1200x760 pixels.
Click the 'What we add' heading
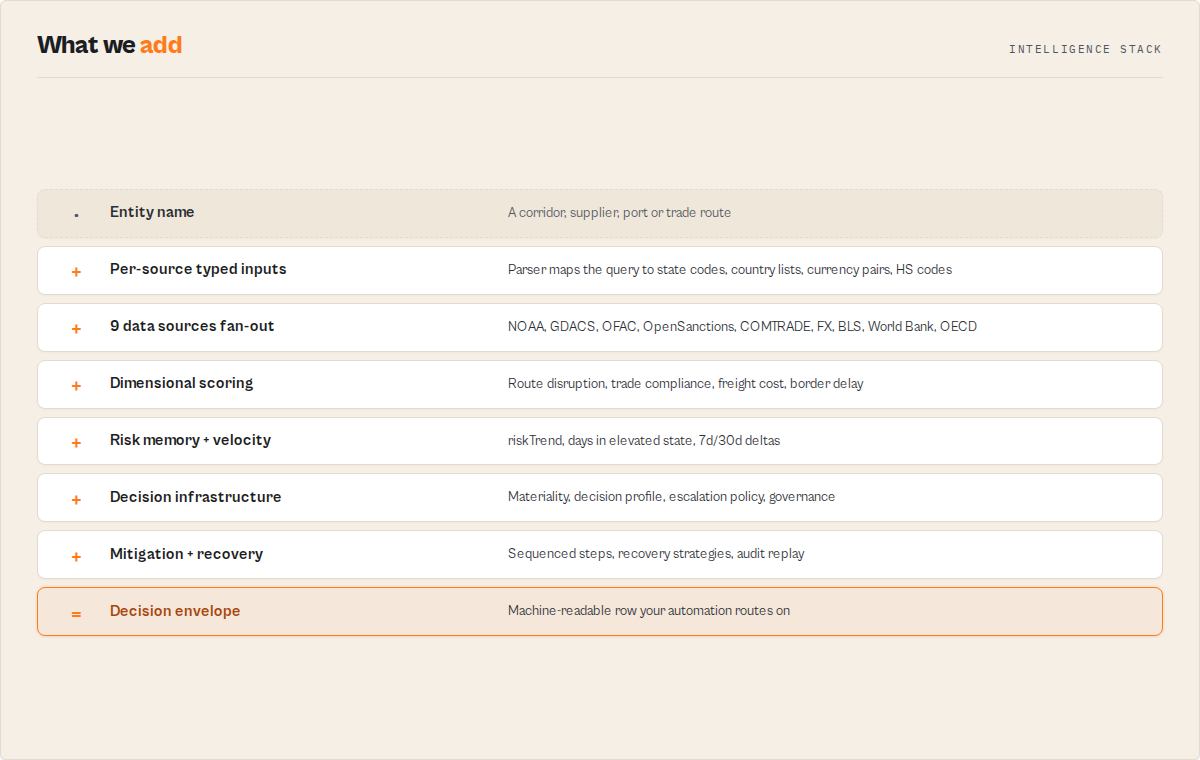(110, 45)
